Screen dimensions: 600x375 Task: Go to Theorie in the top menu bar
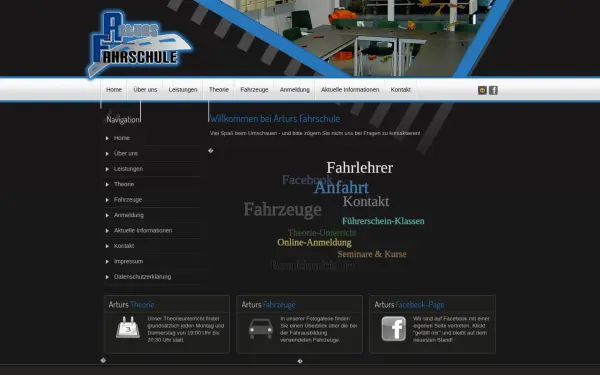(x=218, y=90)
